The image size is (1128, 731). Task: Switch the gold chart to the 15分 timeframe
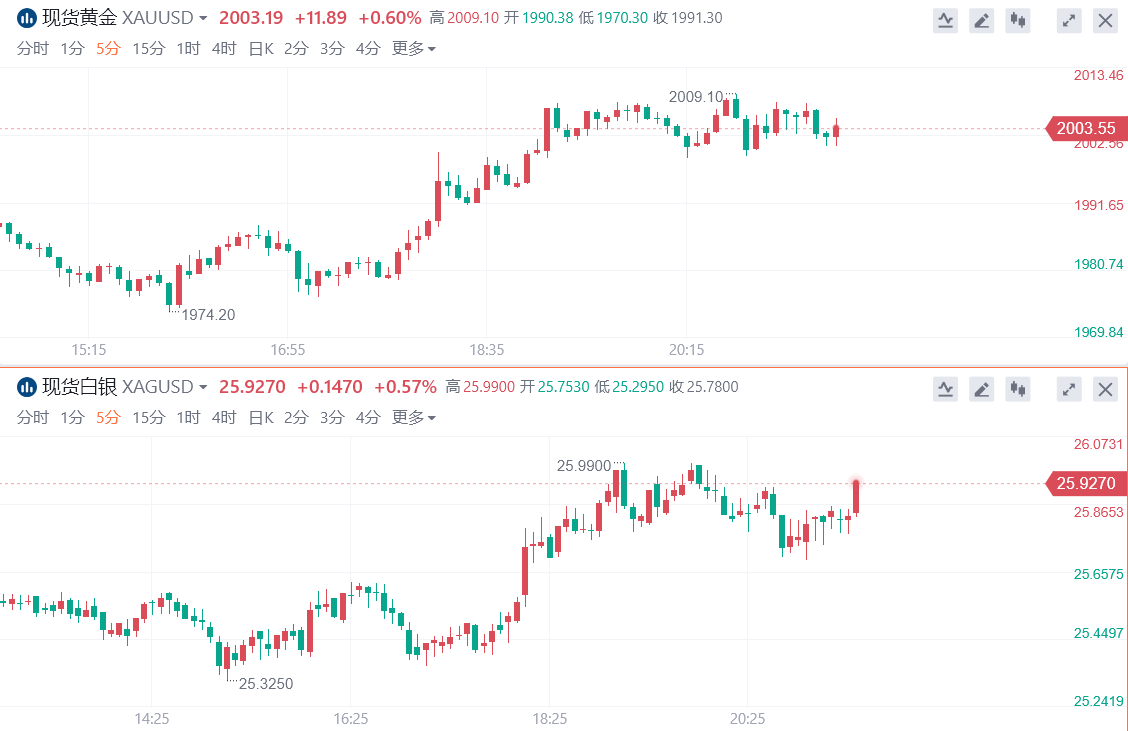pos(148,48)
